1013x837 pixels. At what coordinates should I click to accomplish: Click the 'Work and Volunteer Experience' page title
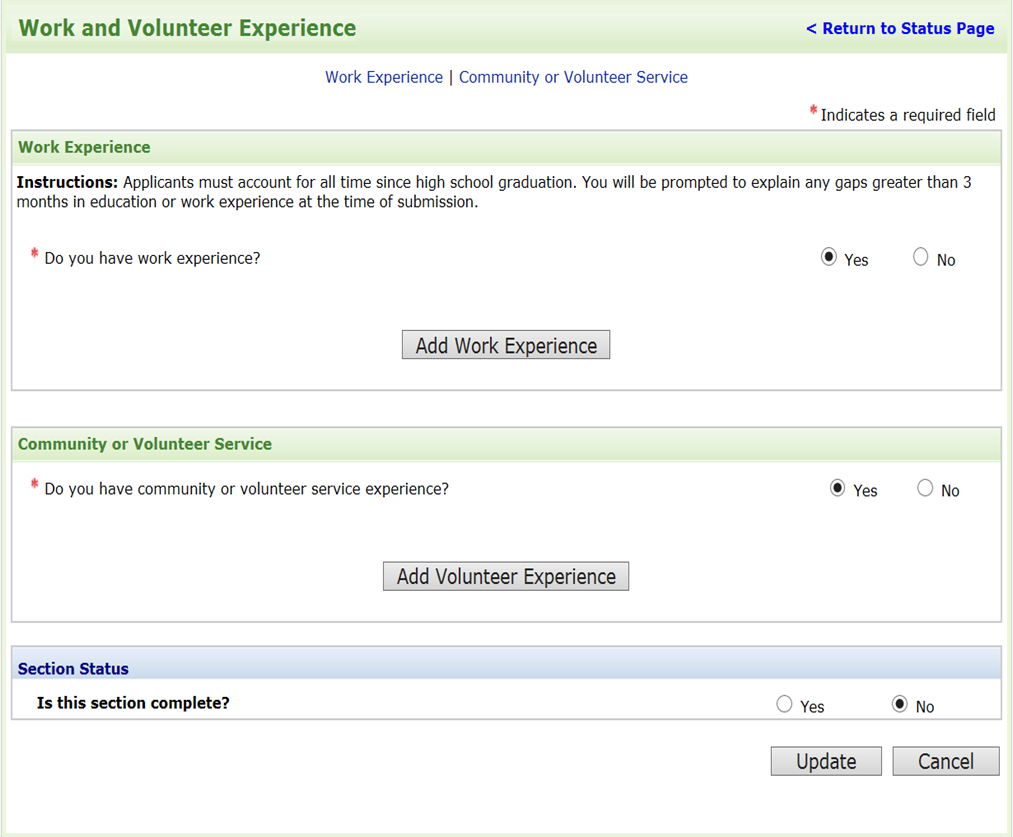[187, 28]
